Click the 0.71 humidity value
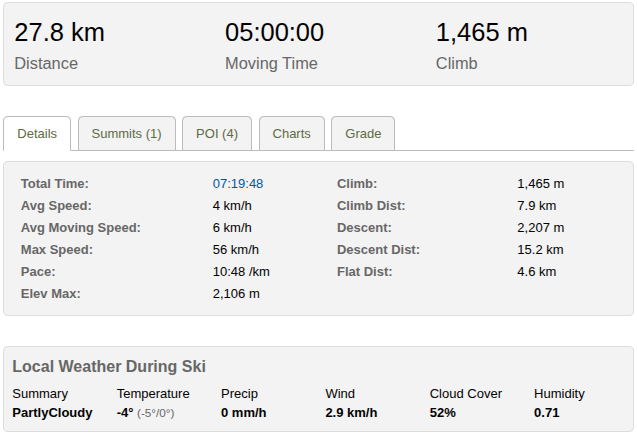 tap(547, 413)
